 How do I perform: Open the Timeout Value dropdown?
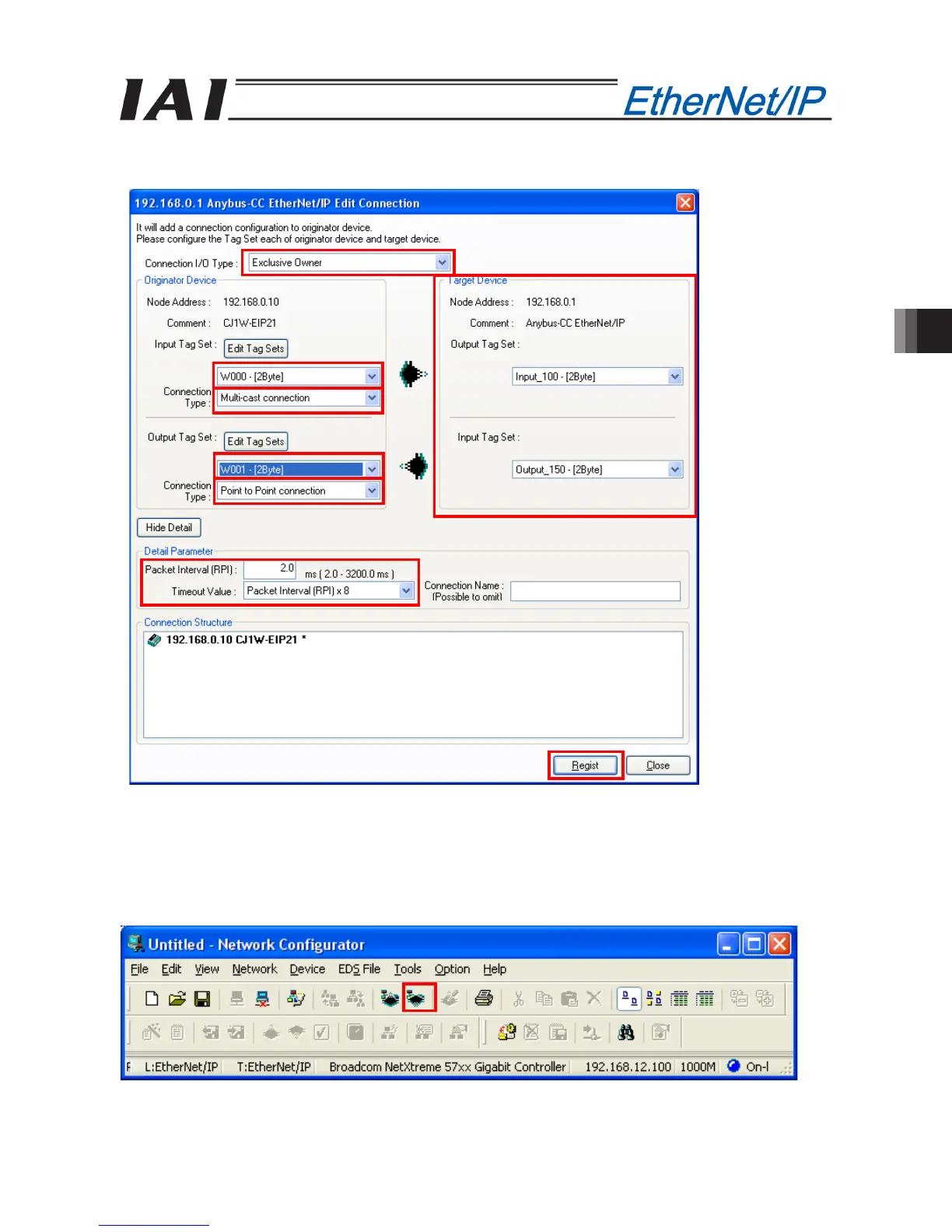point(406,591)
